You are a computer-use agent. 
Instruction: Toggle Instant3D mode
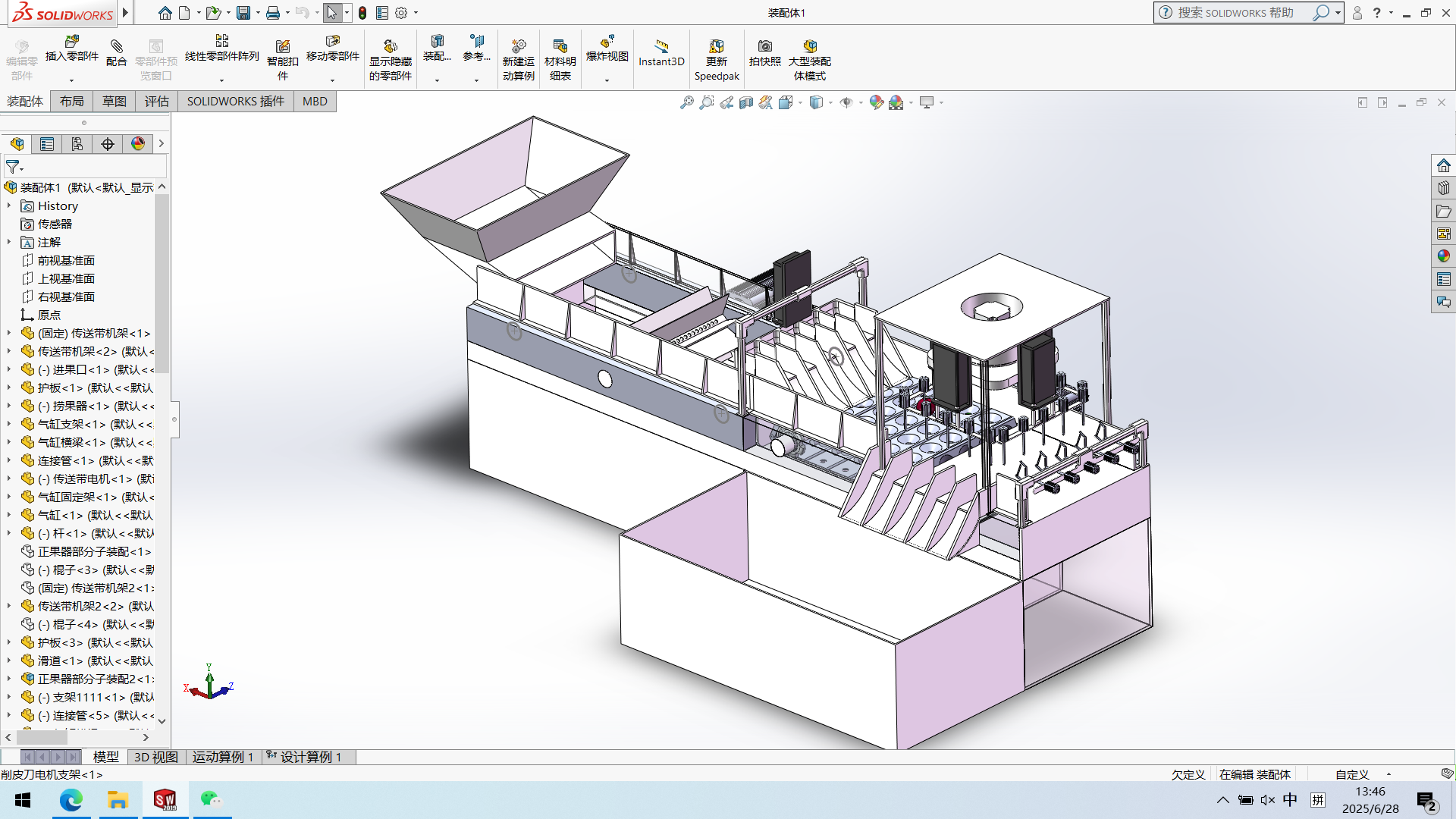pos(661,52)
